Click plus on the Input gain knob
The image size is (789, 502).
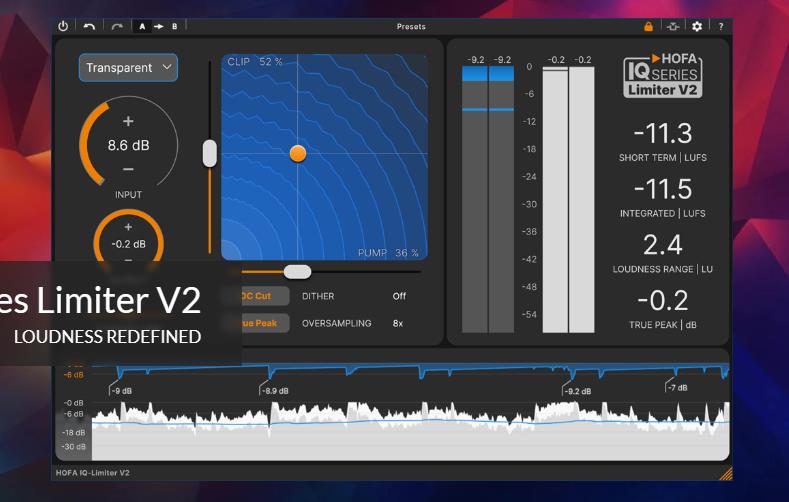click(x=128, y=121)
